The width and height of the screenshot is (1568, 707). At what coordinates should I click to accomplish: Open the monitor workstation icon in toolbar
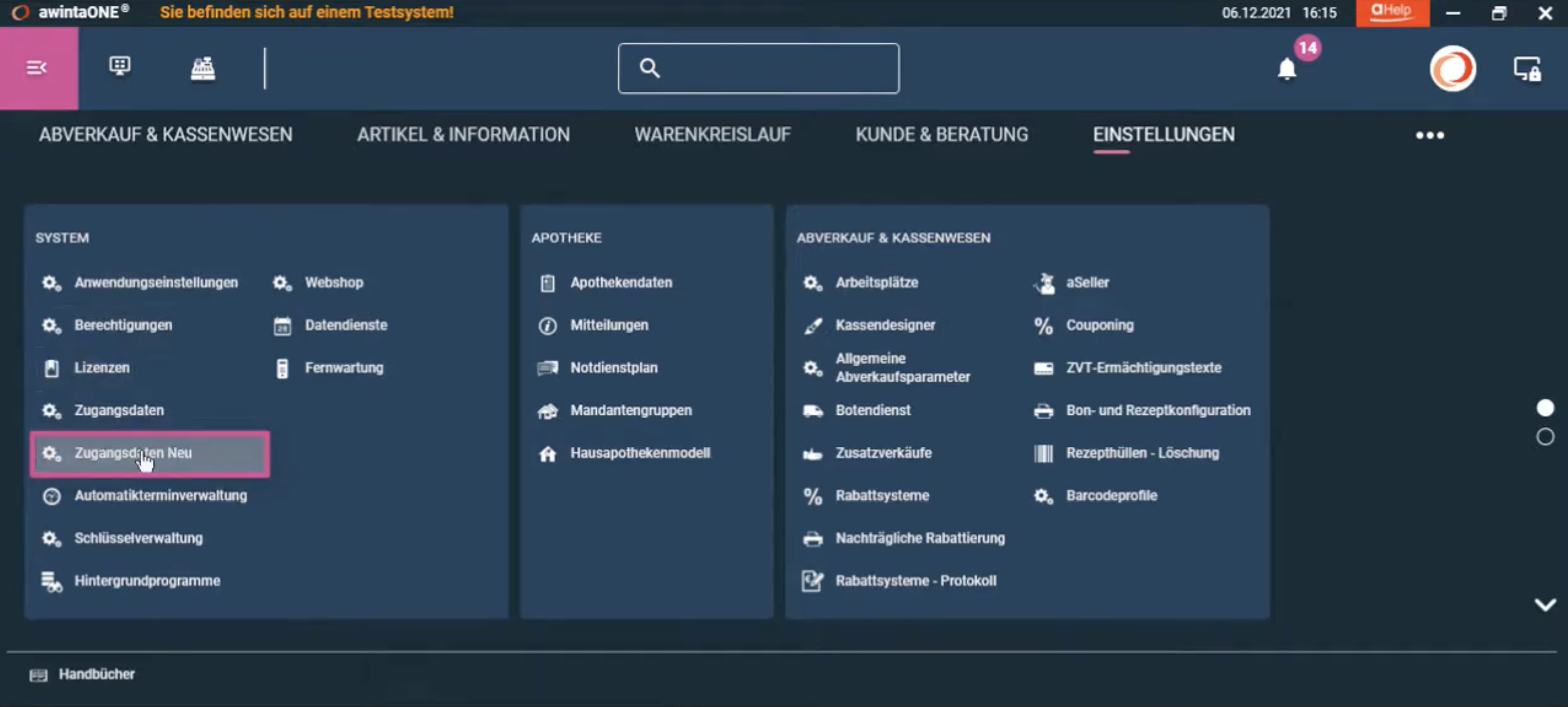[x=120, y=67]
